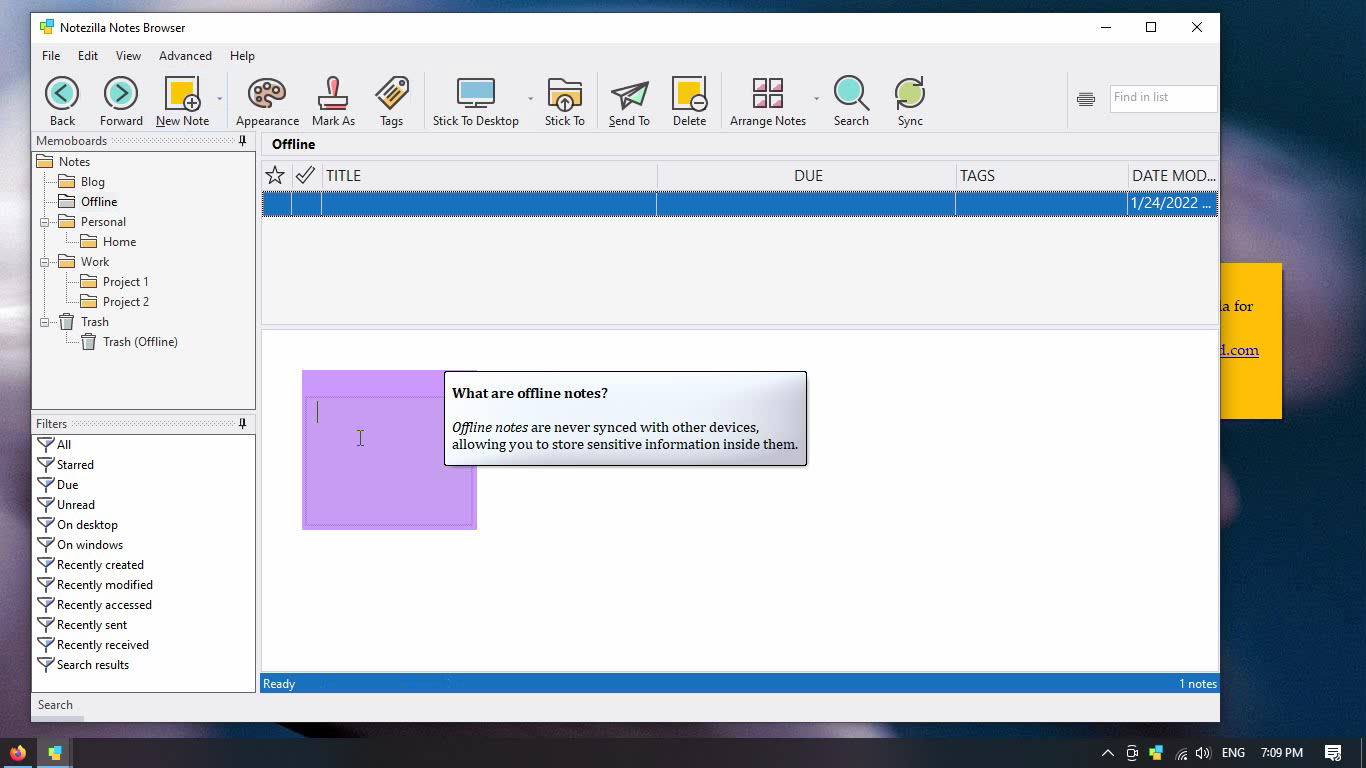Image resolution: width=1366 pixels, height=768 pixels.
Task: Show Search results filter
Action: (93, 665)
